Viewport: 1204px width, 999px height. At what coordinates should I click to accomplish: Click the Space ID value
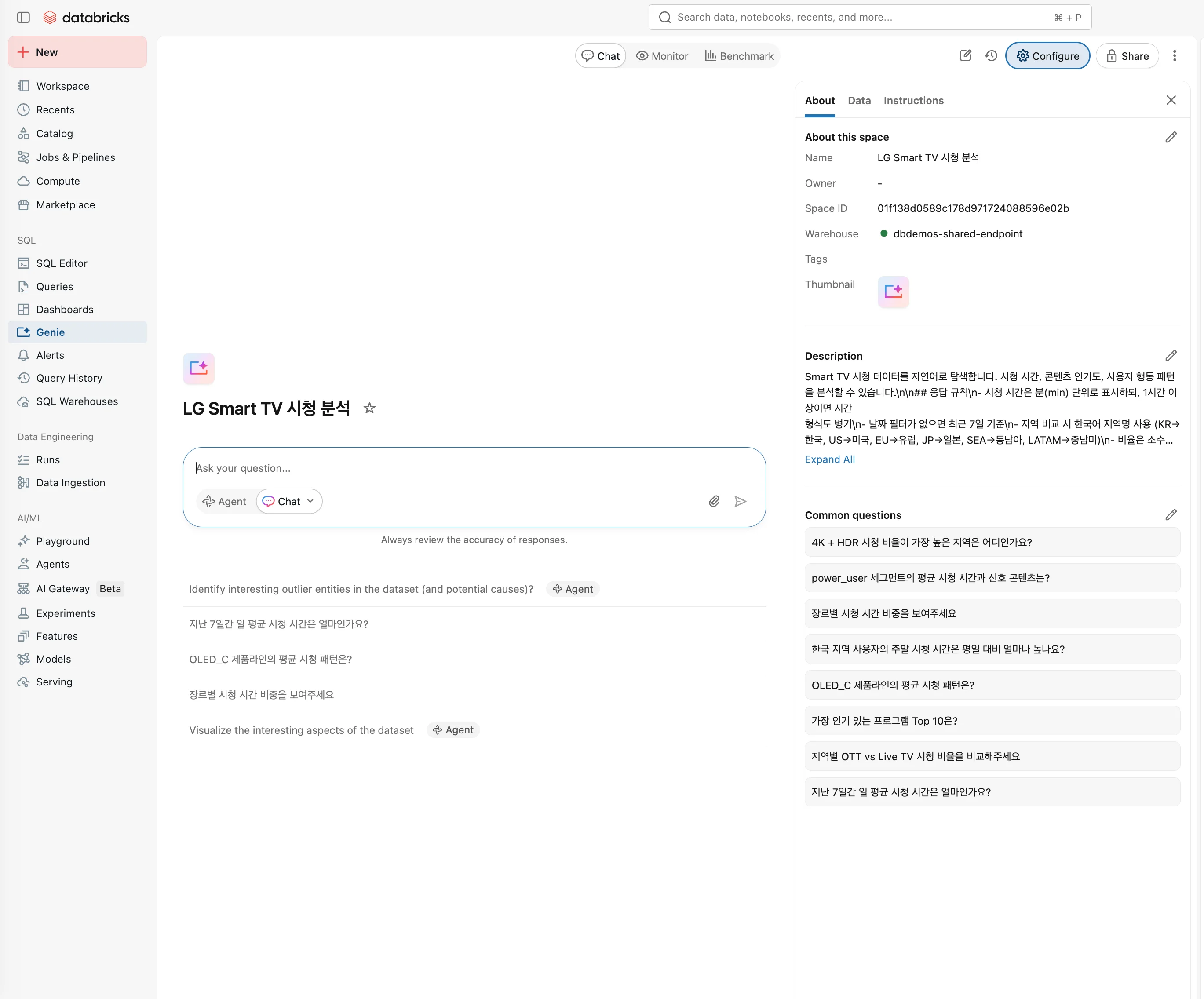[973, 208]
